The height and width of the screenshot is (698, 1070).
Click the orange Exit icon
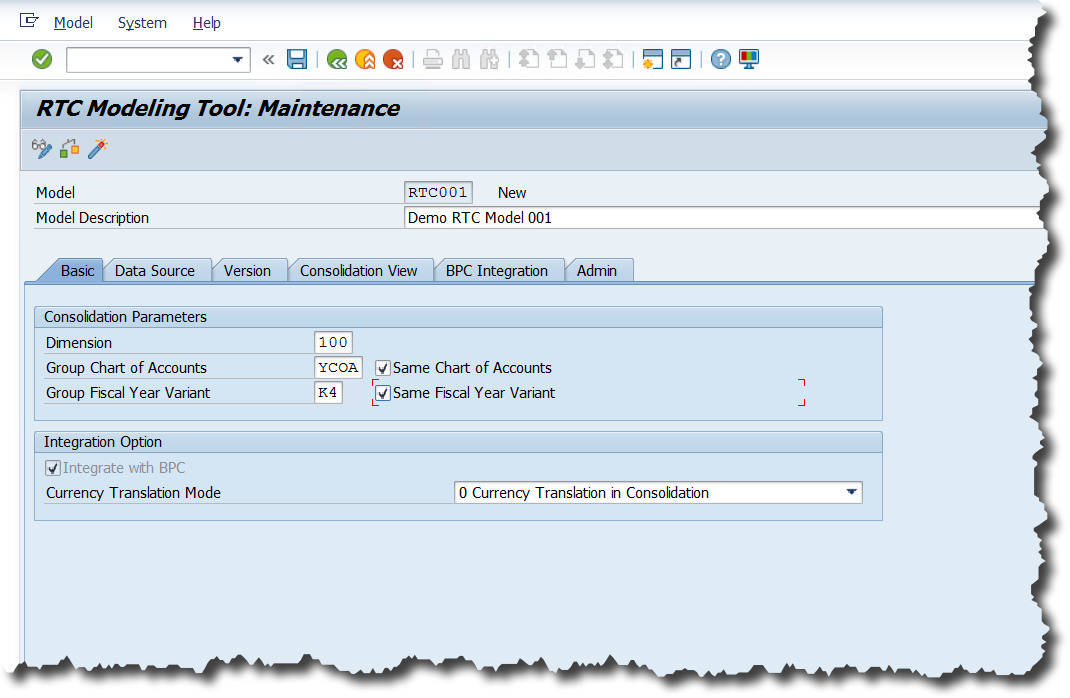point(365,60)
